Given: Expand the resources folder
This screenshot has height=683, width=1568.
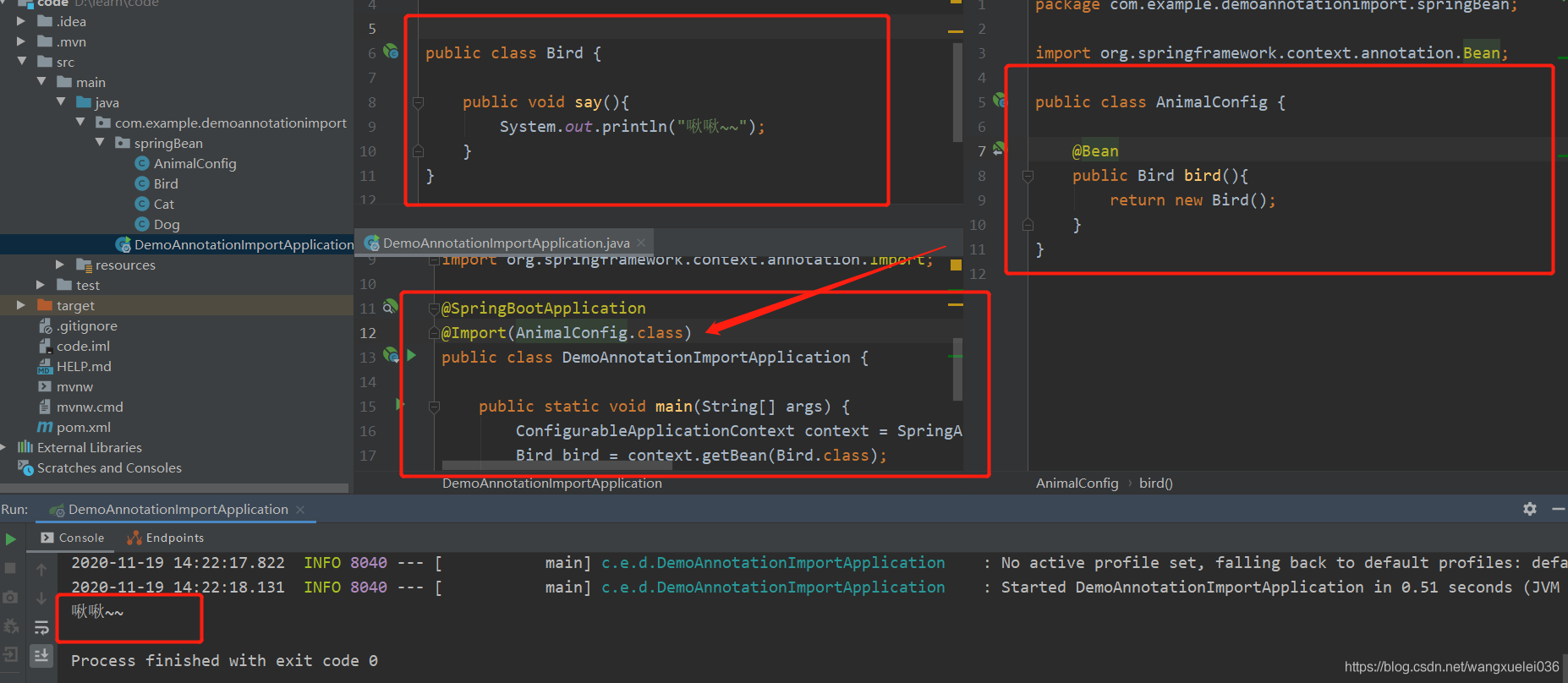Looking at the screenshot, I should tap(60, 265).
